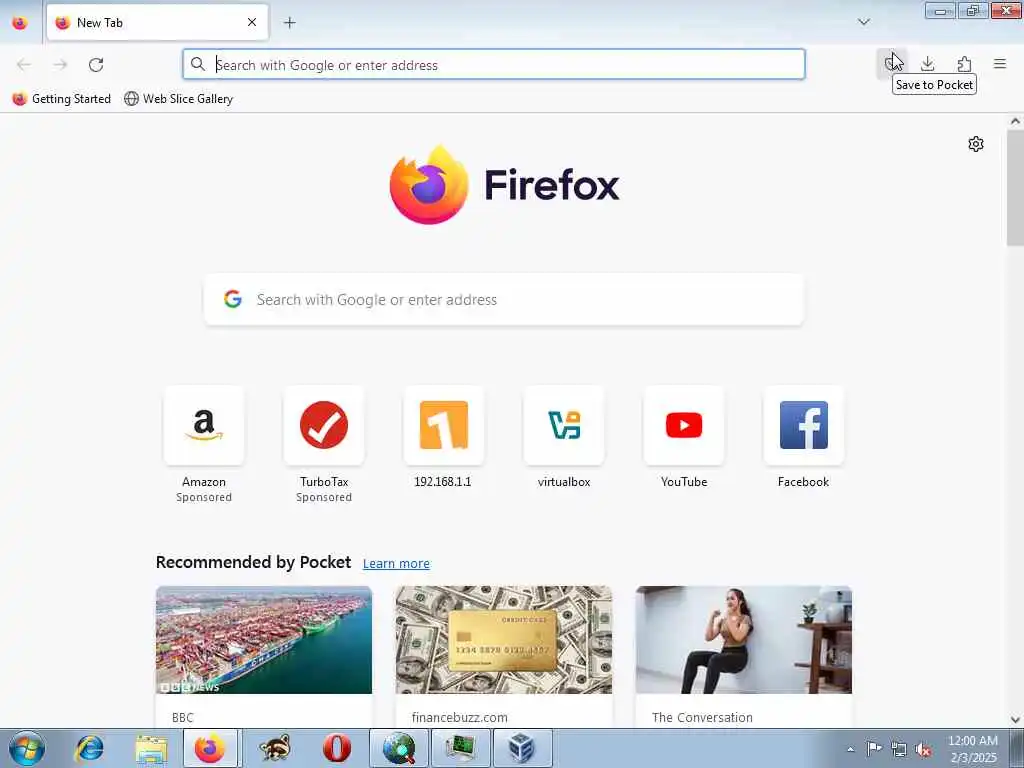
Task: Expand the list all tabs chevron
Action: (863, 22)
